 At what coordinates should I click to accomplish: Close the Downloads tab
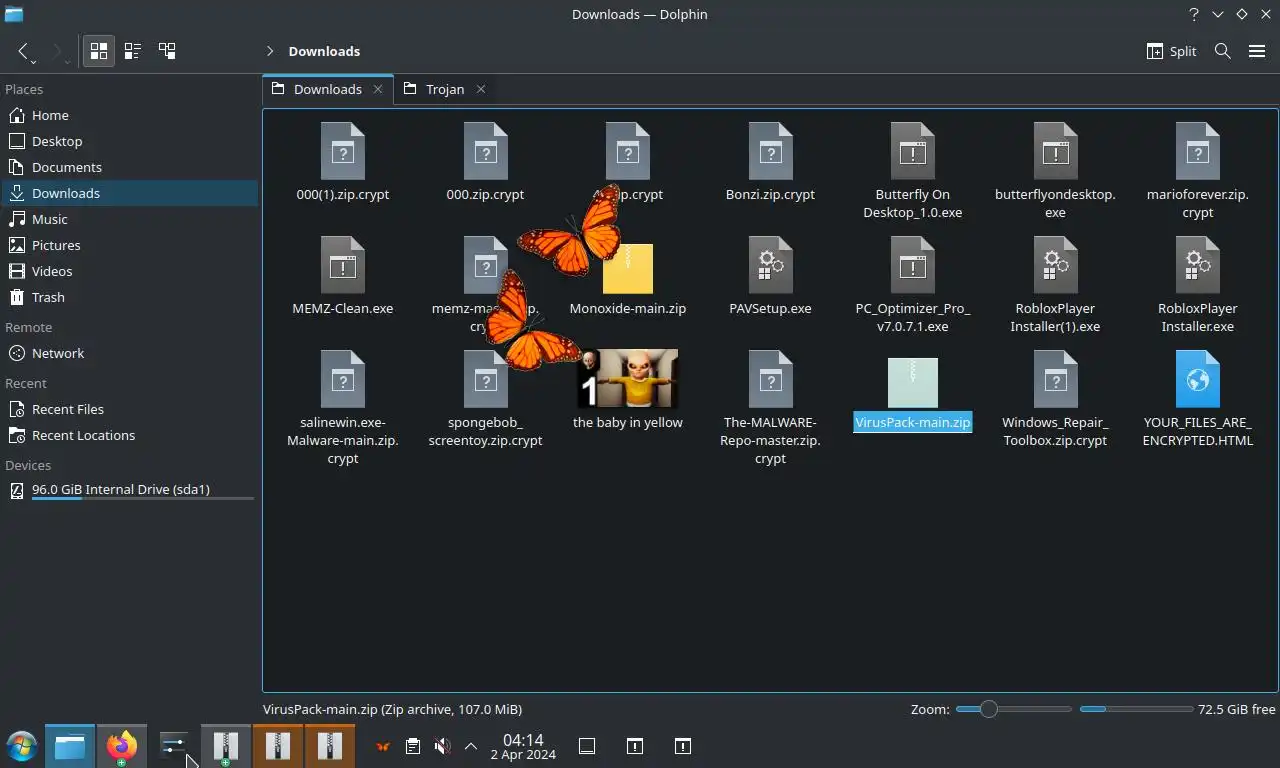pos(378,89)
